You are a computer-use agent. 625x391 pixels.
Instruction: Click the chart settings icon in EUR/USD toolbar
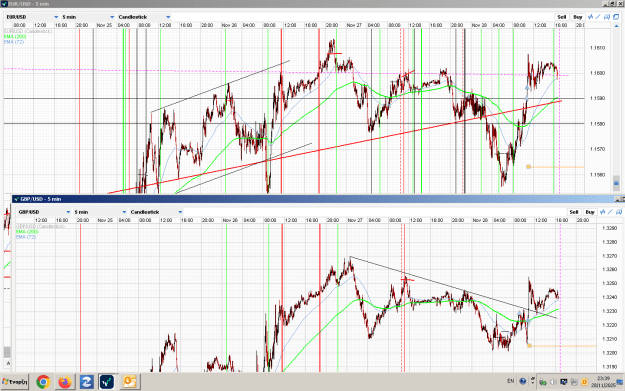[607, 17]
